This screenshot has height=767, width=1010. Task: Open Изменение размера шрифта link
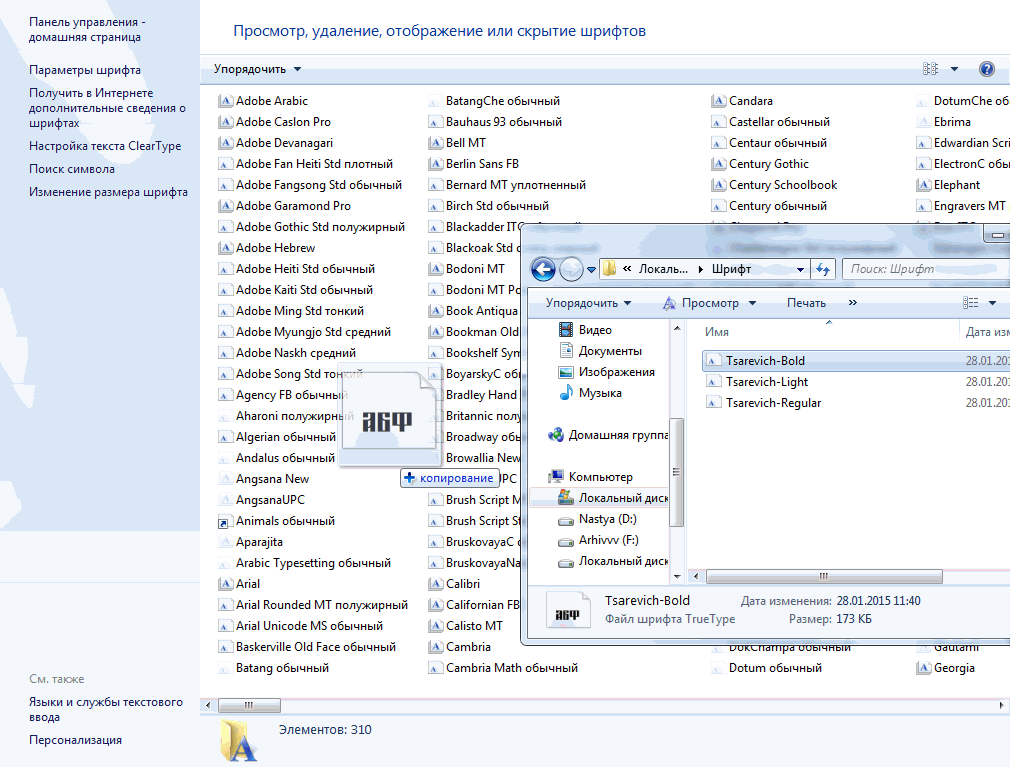[x=108, y=192]
